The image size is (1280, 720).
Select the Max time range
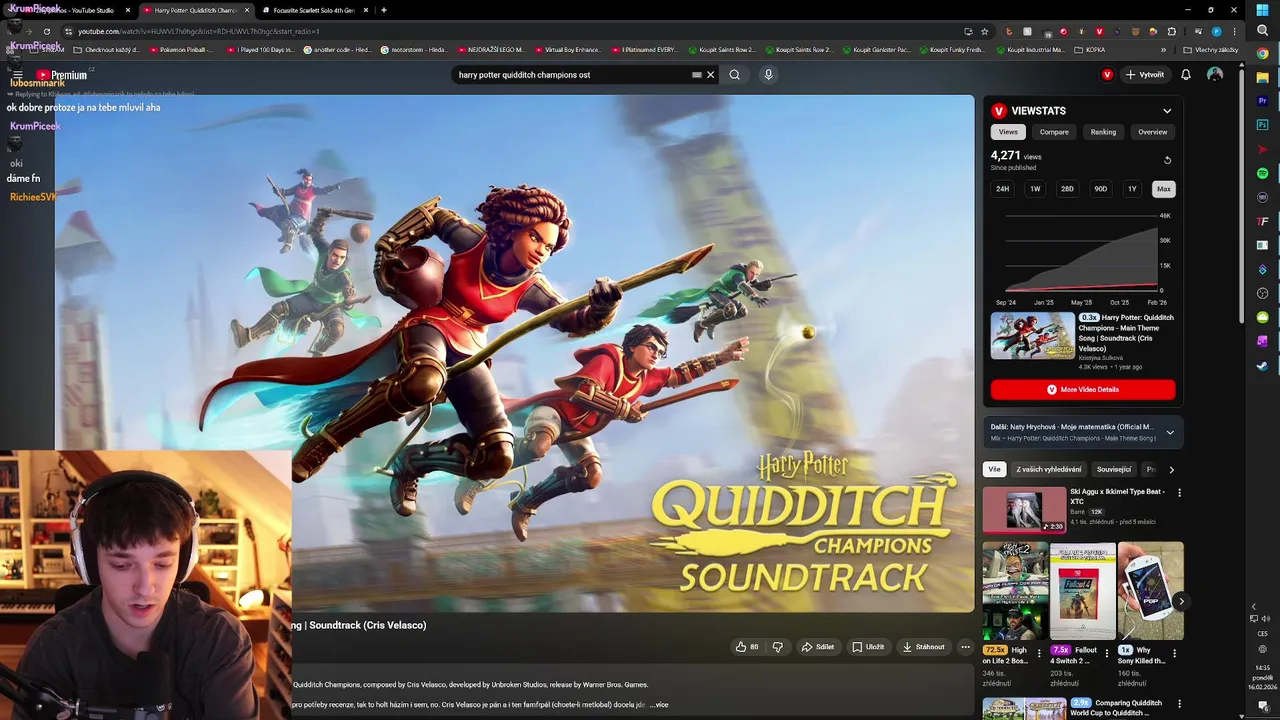[1163, 189]
